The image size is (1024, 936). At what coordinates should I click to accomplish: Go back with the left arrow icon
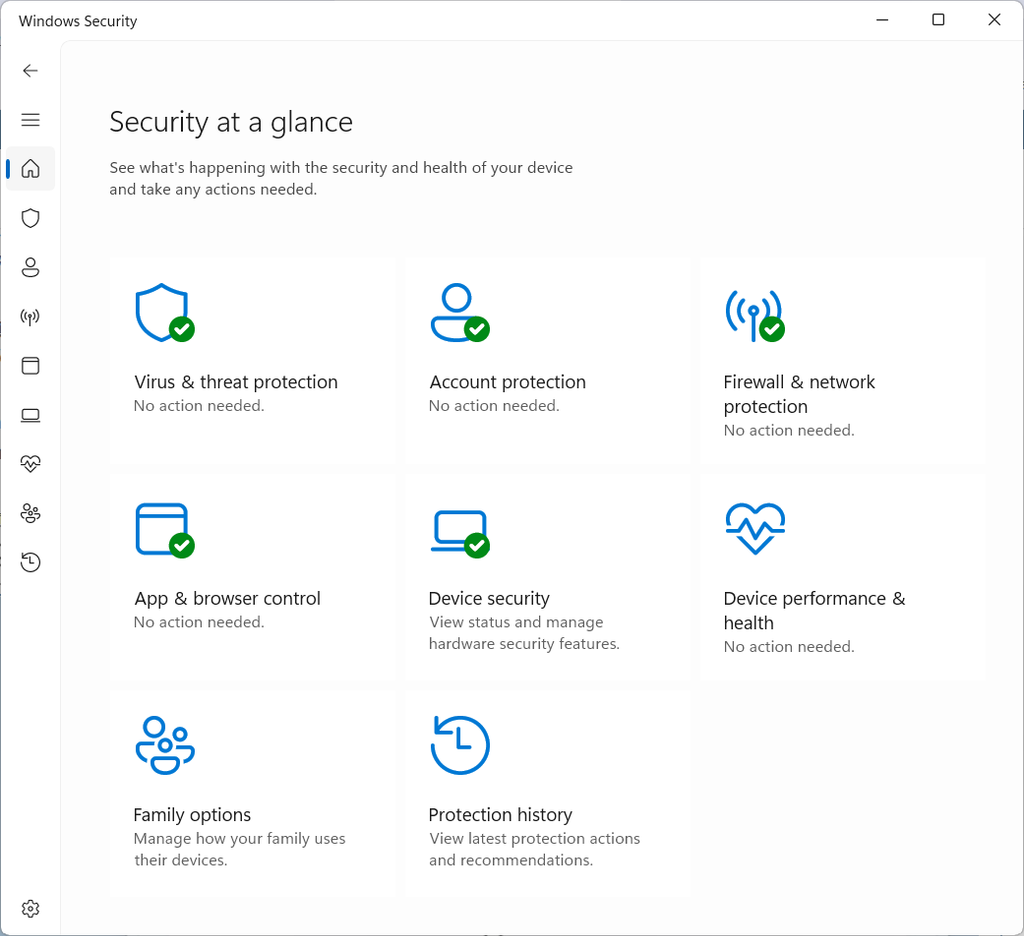[30, 71]
